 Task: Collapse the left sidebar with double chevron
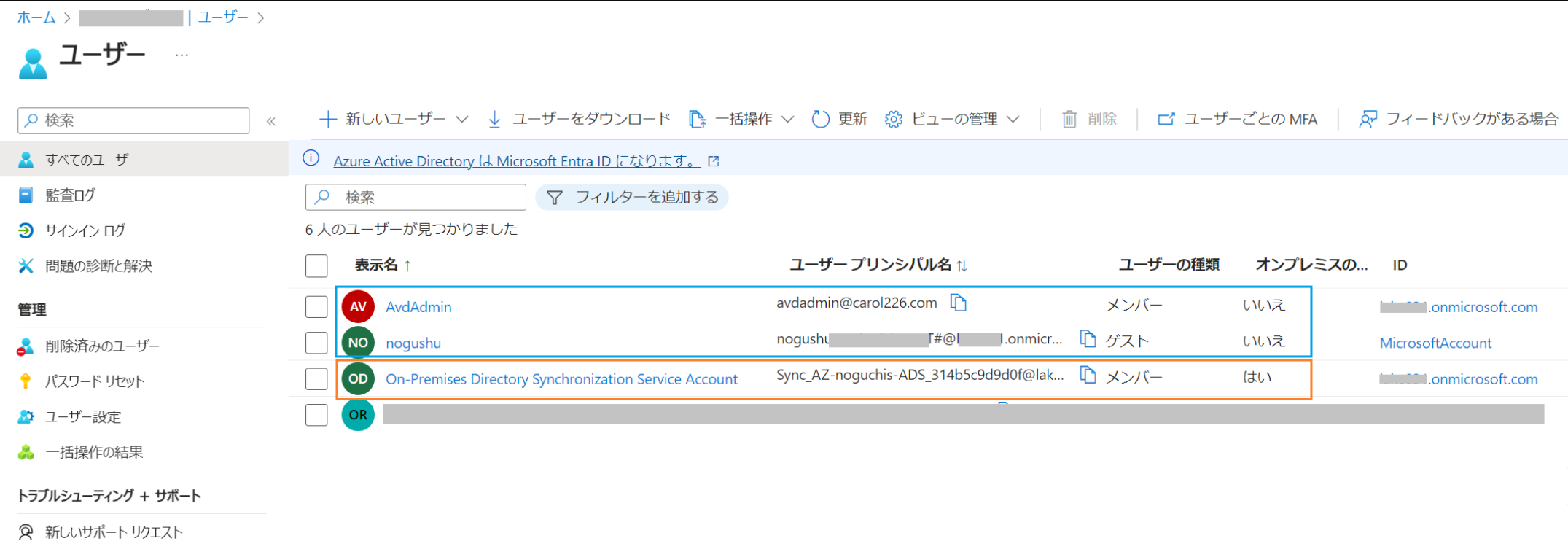271,121
